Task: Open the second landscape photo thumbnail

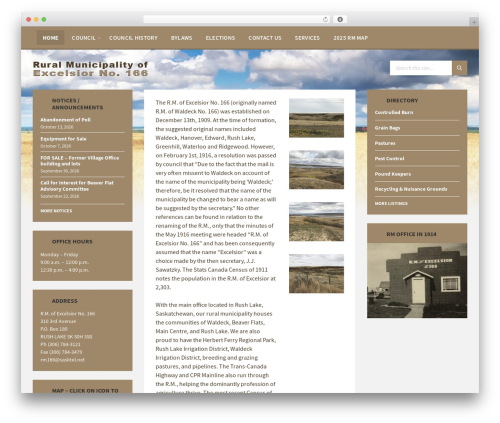Action: 316,170
